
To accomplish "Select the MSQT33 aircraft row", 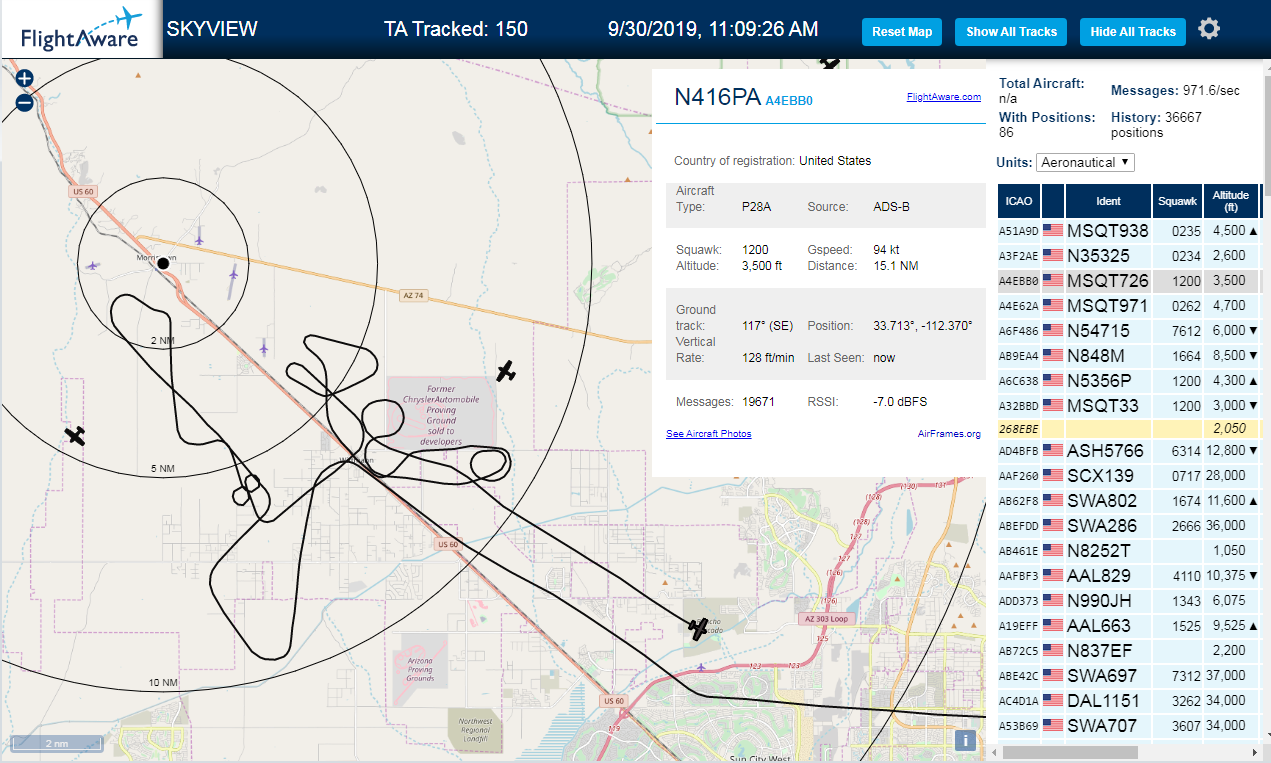I will pyautogui.click(x=1128, y=405).
